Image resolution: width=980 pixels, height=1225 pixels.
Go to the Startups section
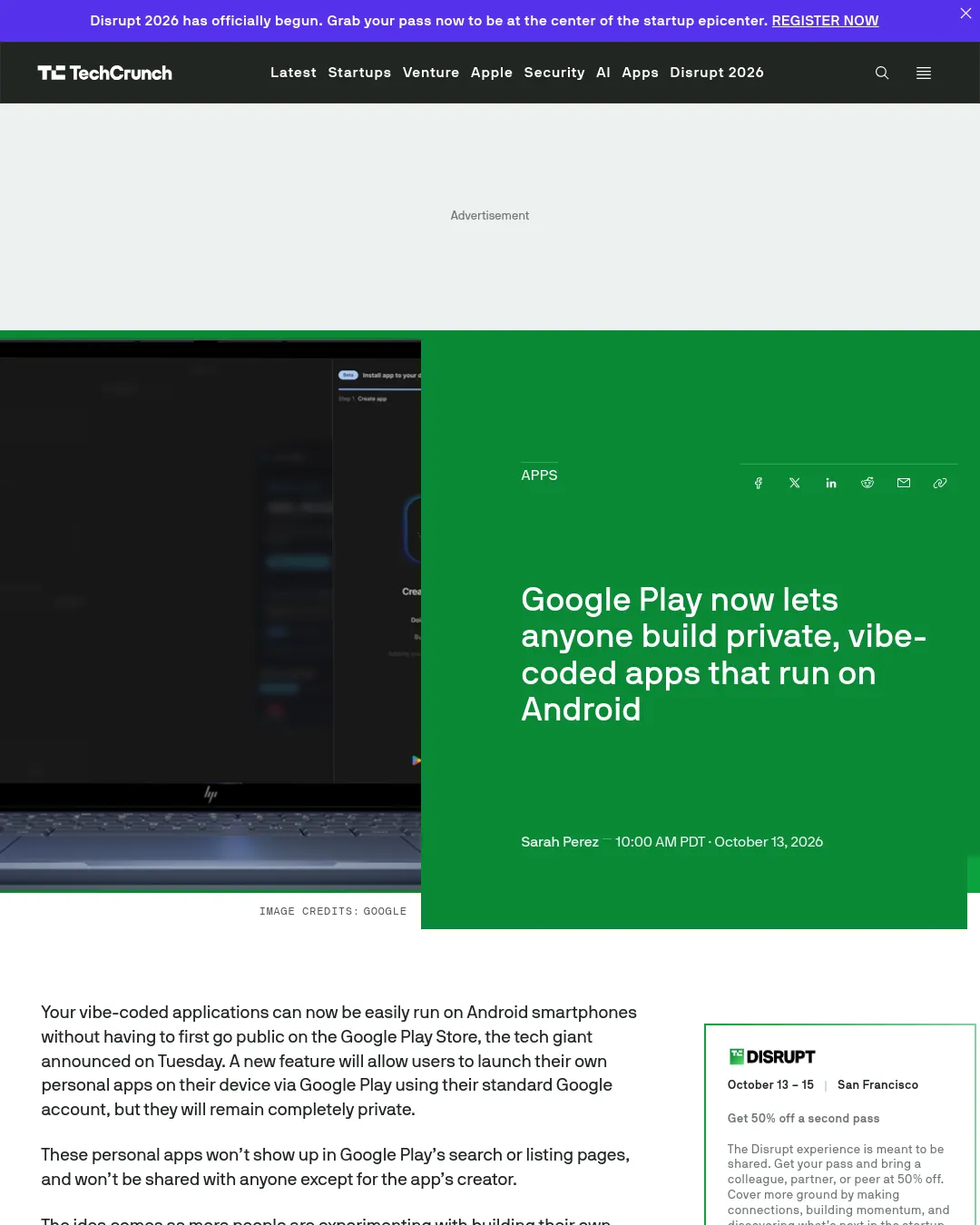(359, 73)
